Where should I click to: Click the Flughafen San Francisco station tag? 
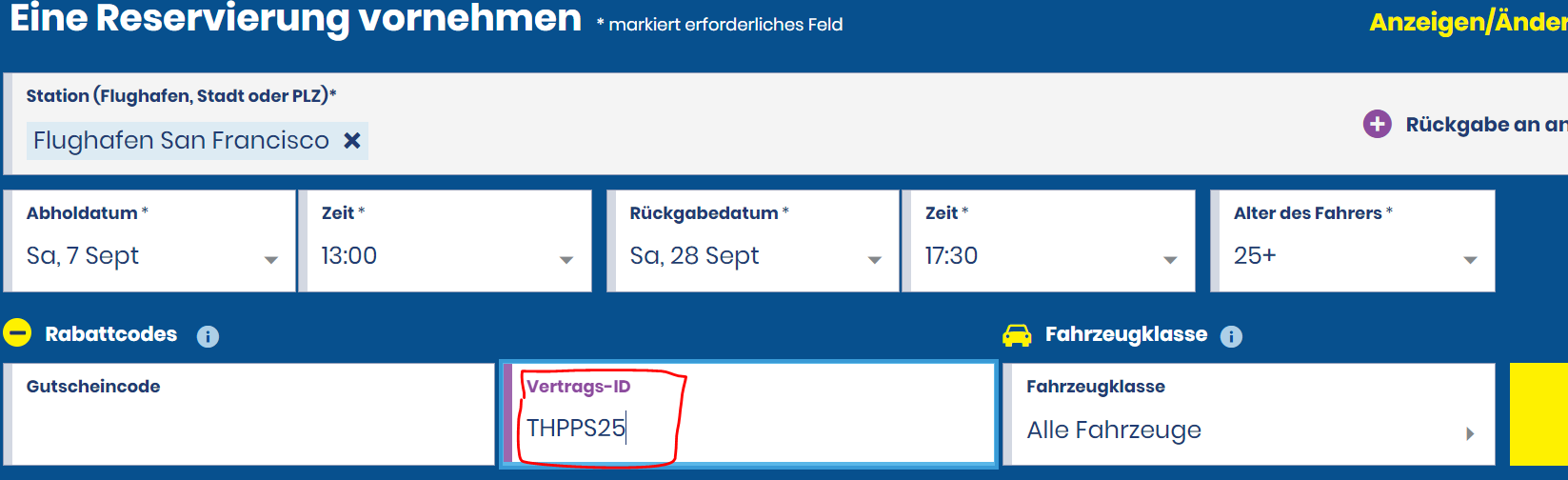click(181, 141)
